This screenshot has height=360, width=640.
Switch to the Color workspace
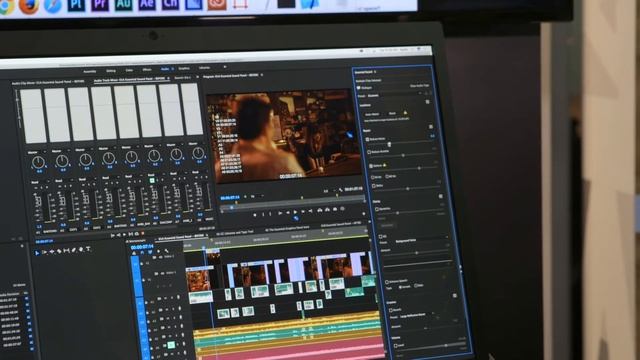(x=129, y=70)
